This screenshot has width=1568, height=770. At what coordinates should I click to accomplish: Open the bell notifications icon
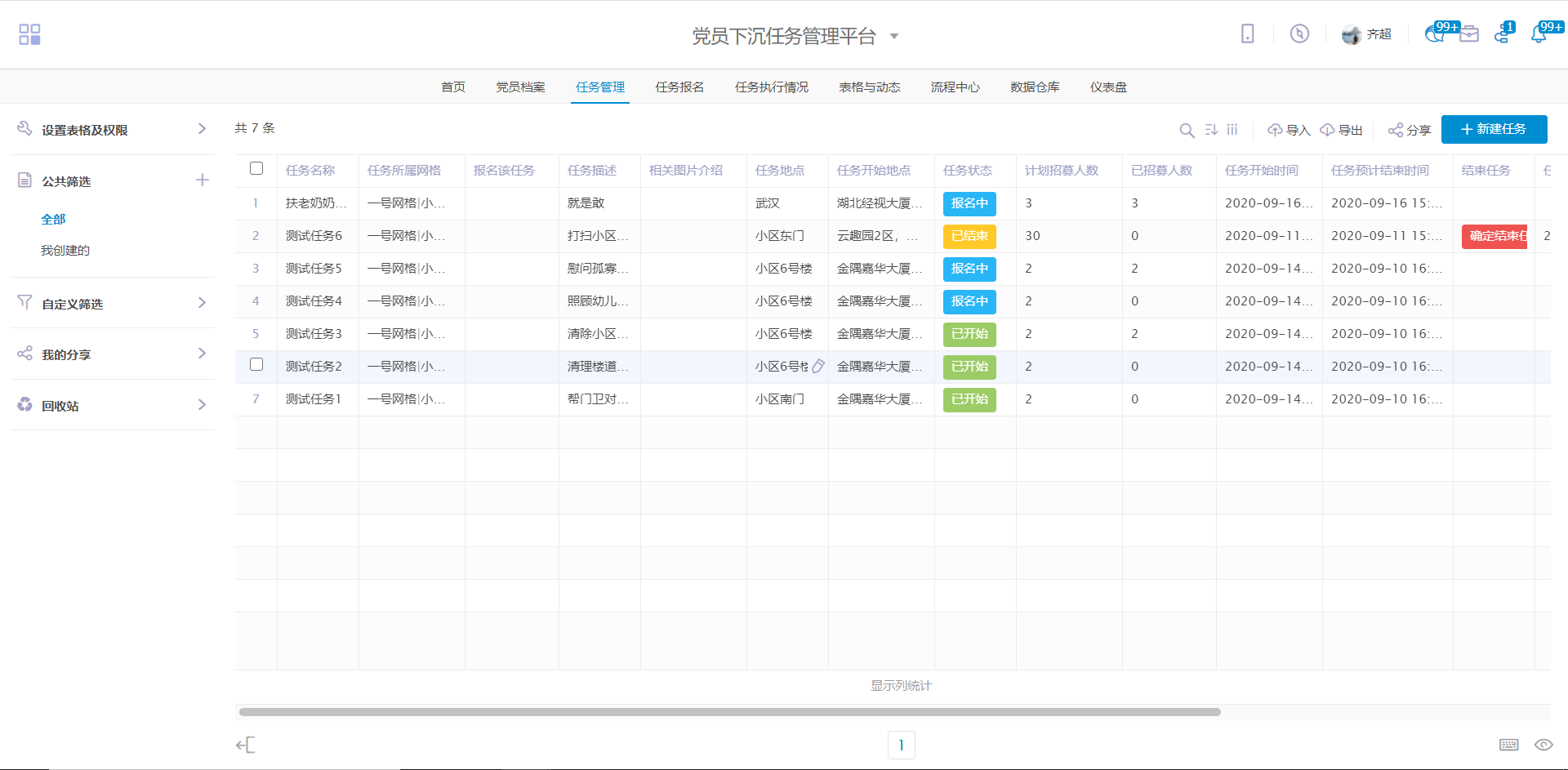1539,34
